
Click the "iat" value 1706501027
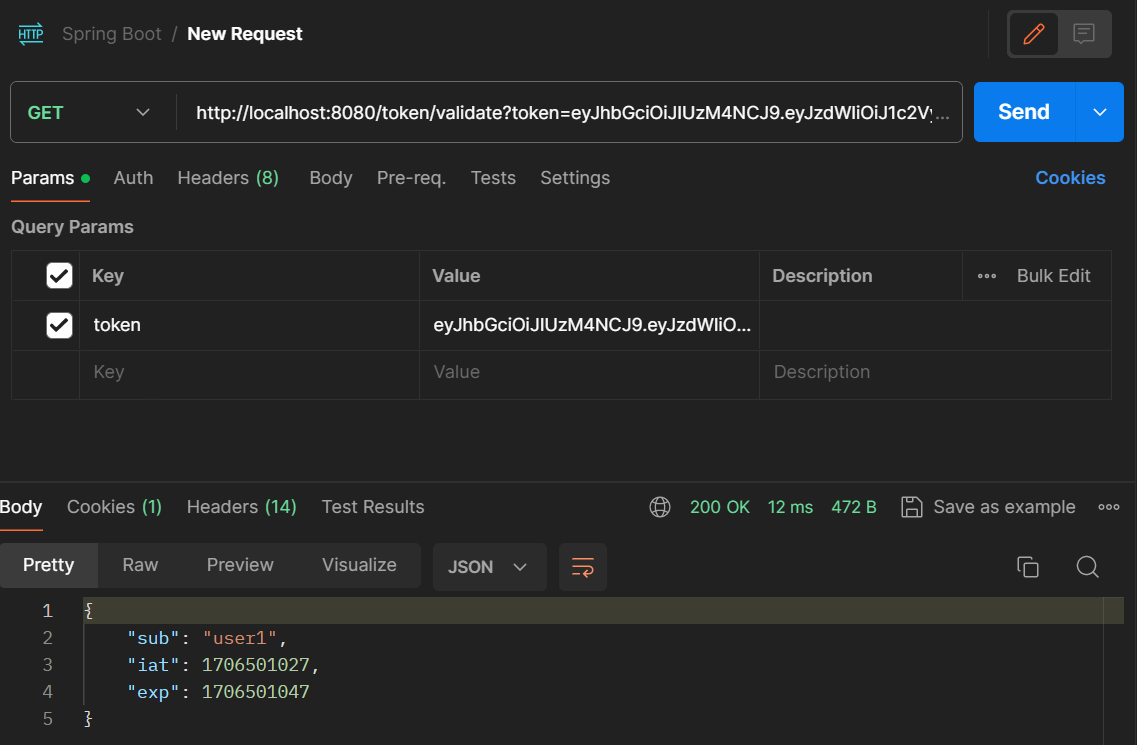click(x=255, y=665)
